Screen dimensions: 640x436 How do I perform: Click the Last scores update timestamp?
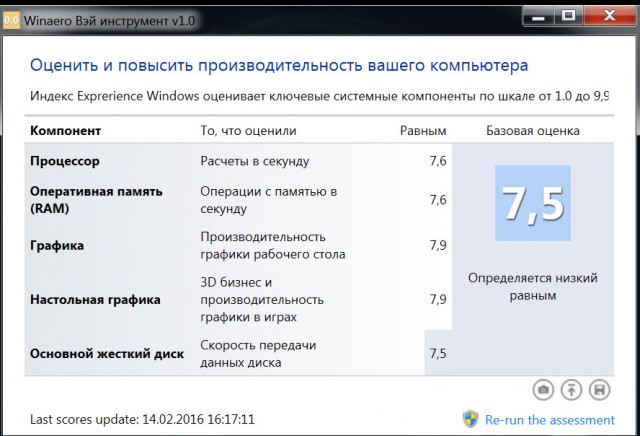point(142,420)
